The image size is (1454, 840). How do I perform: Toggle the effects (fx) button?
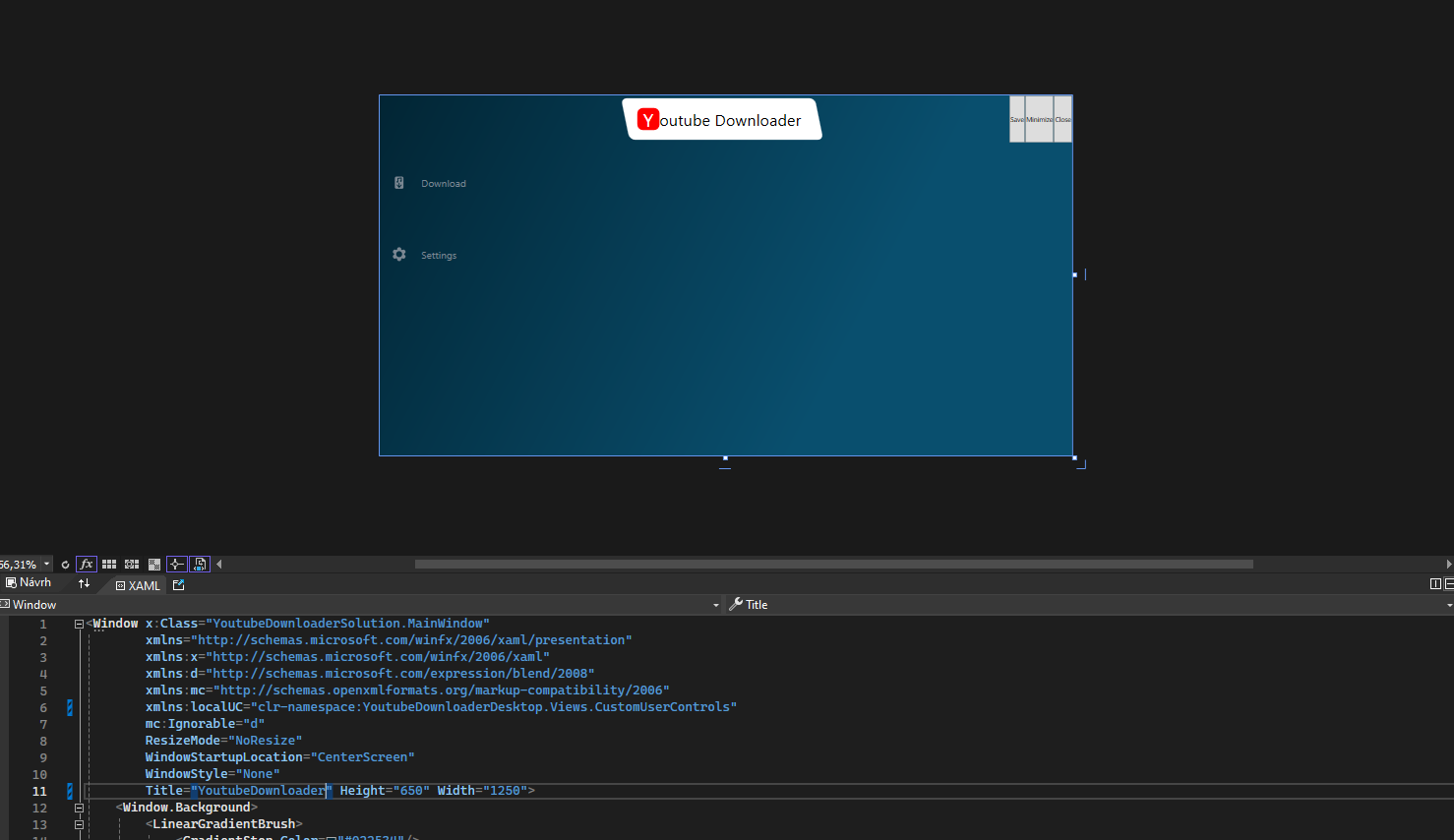[87, 565]
